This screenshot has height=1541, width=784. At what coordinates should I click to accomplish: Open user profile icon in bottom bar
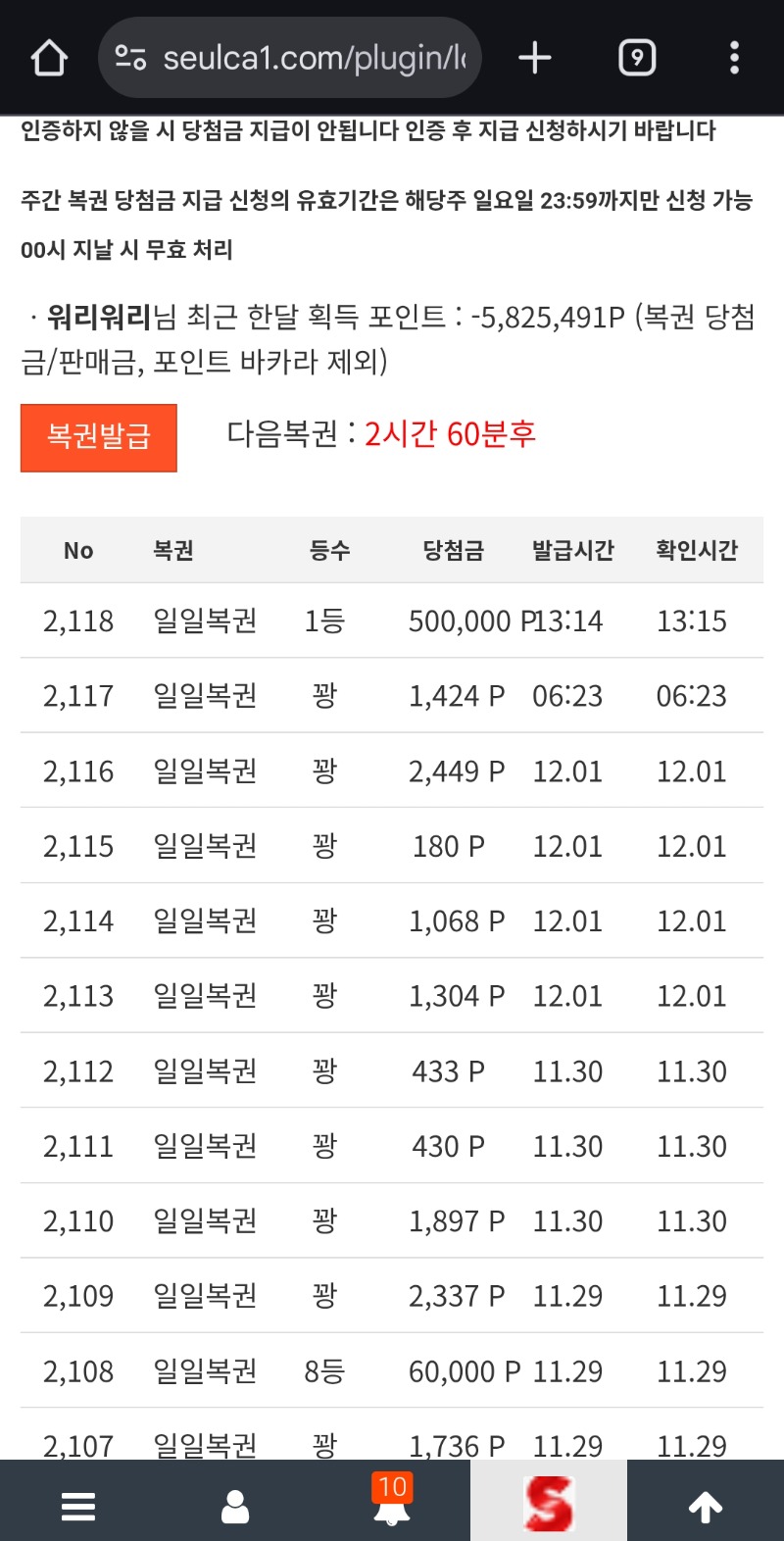click(235, 1506)
